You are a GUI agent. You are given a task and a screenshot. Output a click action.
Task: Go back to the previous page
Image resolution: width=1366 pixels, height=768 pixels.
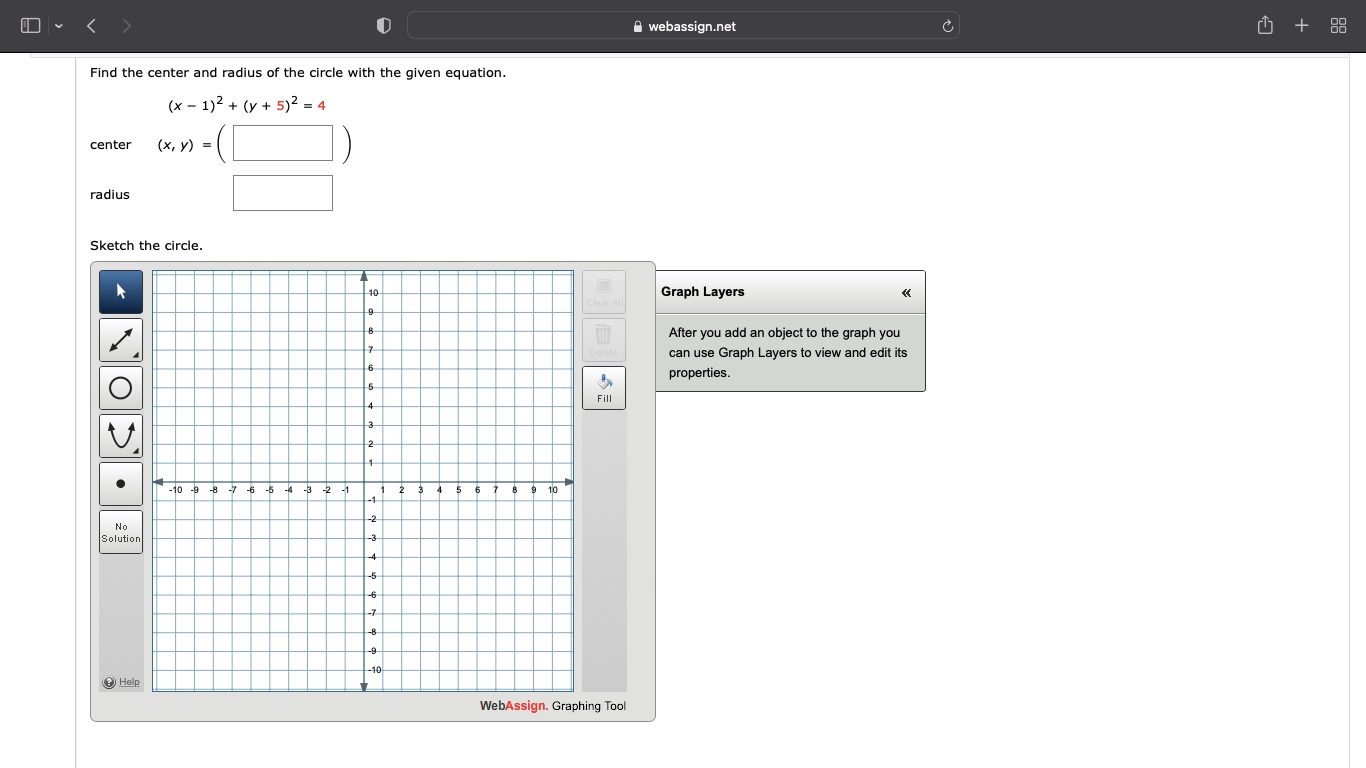click(x=91, y=26)
